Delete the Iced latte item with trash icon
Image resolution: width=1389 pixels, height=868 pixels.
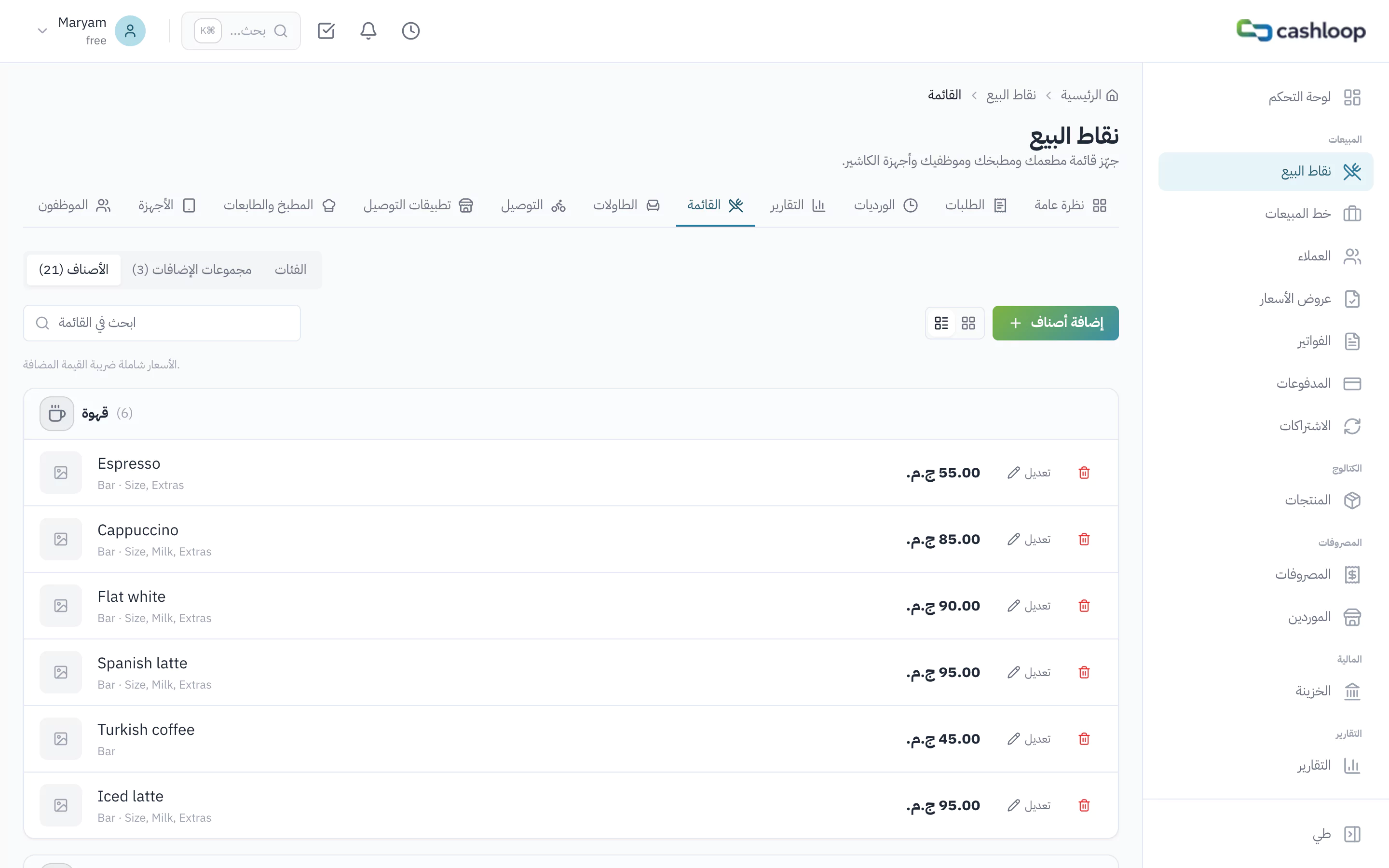[x=1084, y=805]
